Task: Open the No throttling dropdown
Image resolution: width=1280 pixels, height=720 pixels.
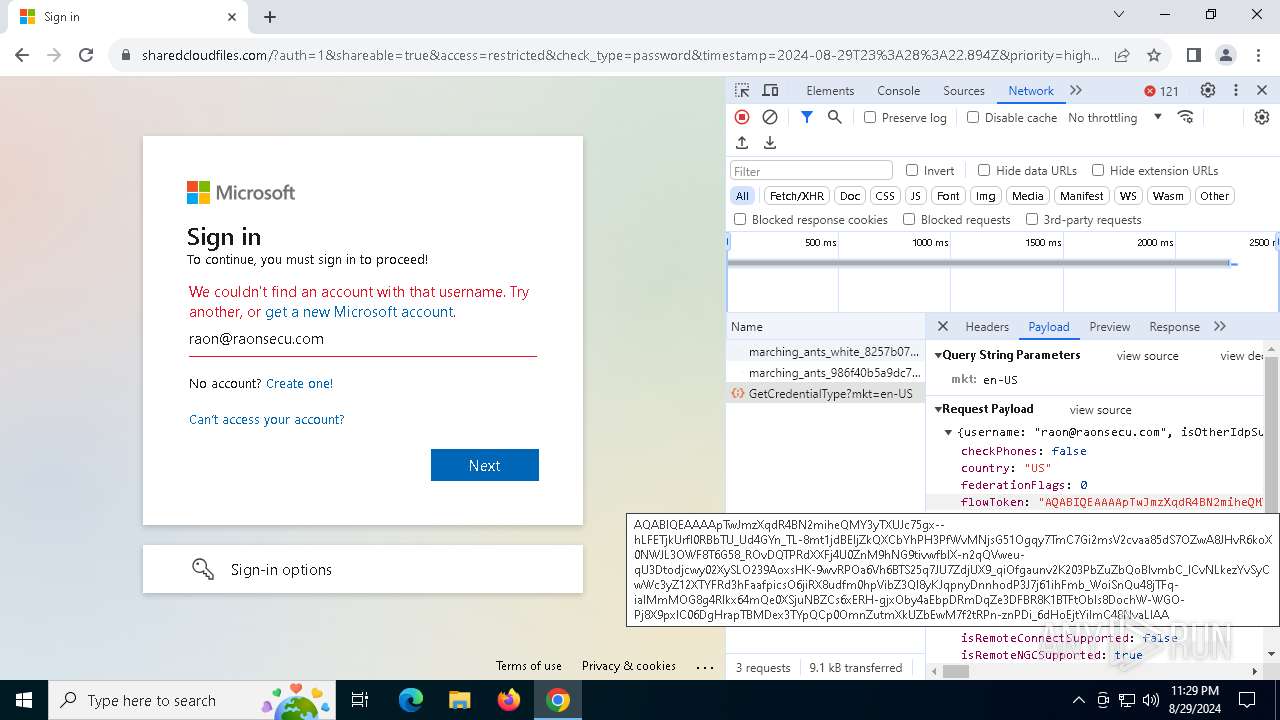Action: coord(1115,117)
